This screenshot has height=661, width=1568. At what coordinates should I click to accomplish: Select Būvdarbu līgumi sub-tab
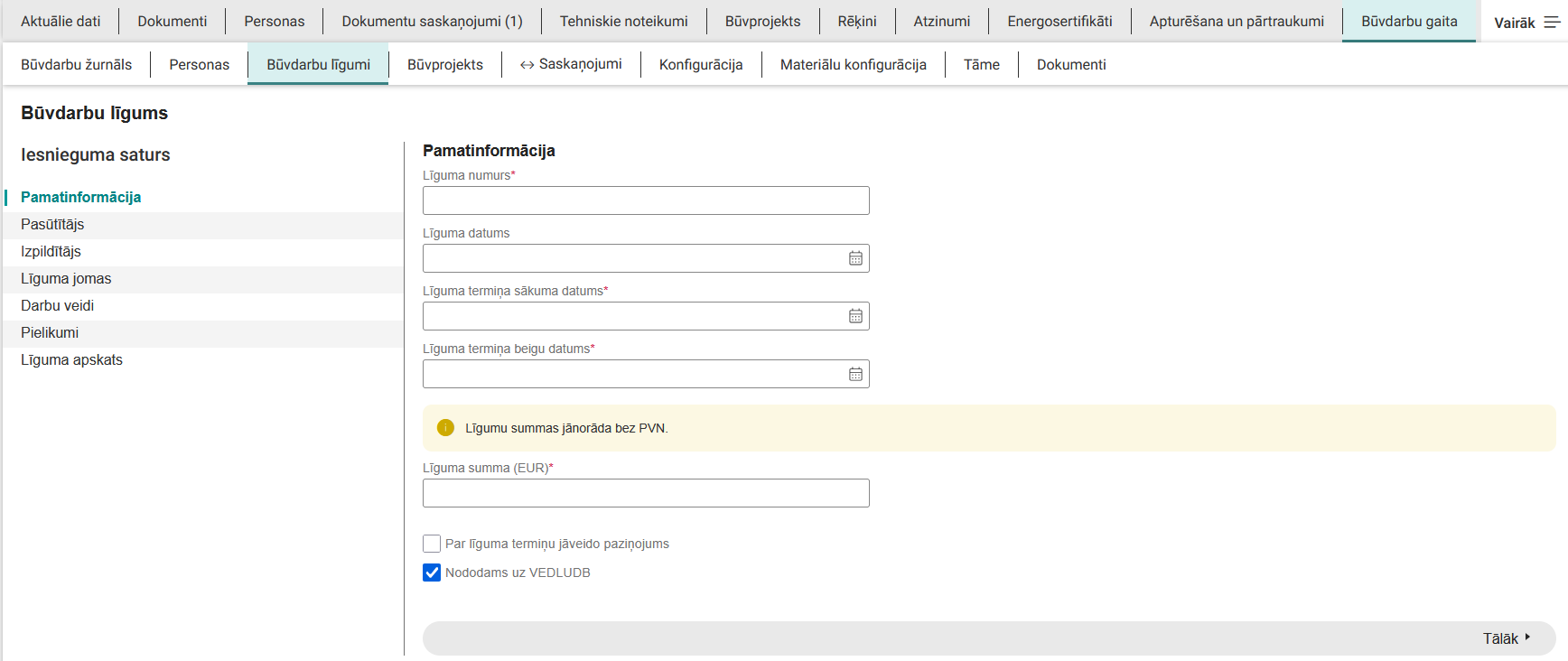[x=318, y=64]
